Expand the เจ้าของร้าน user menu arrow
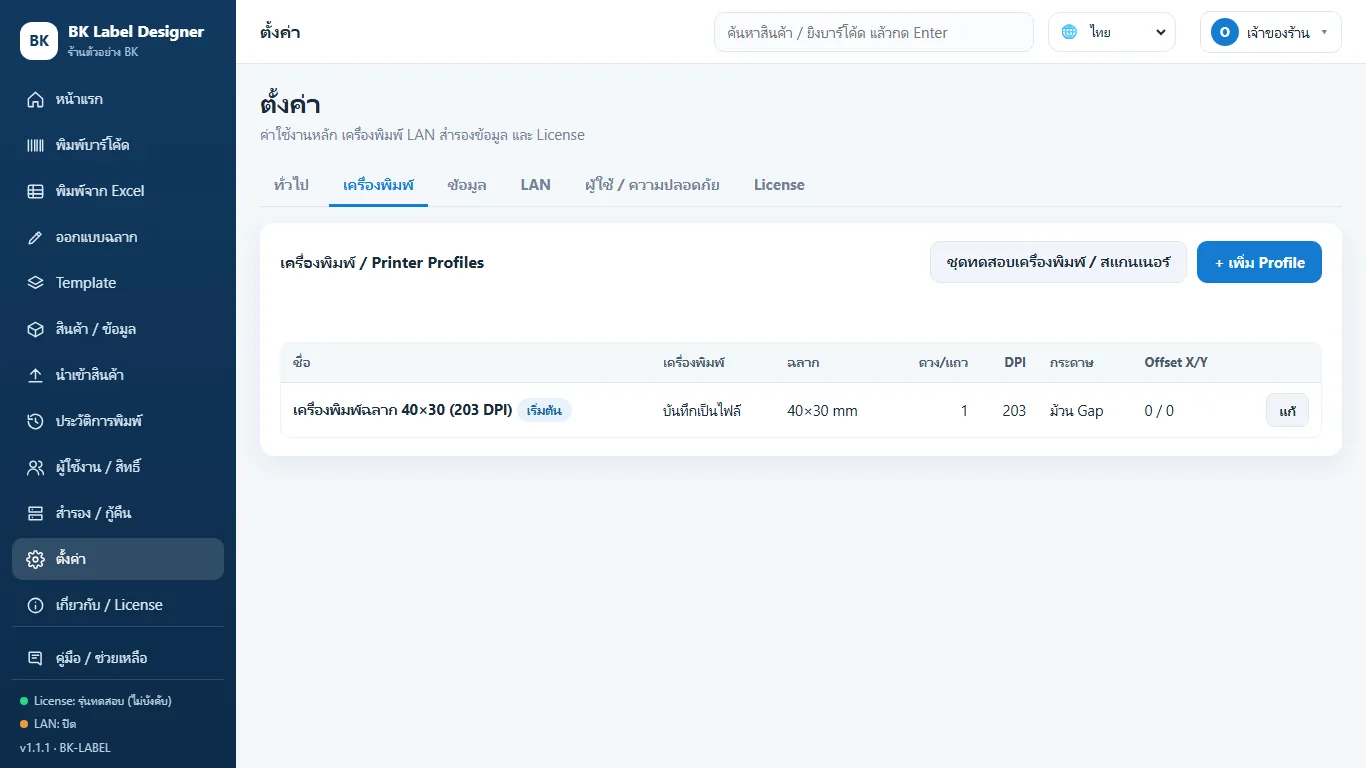 (x=1324, y=32)
